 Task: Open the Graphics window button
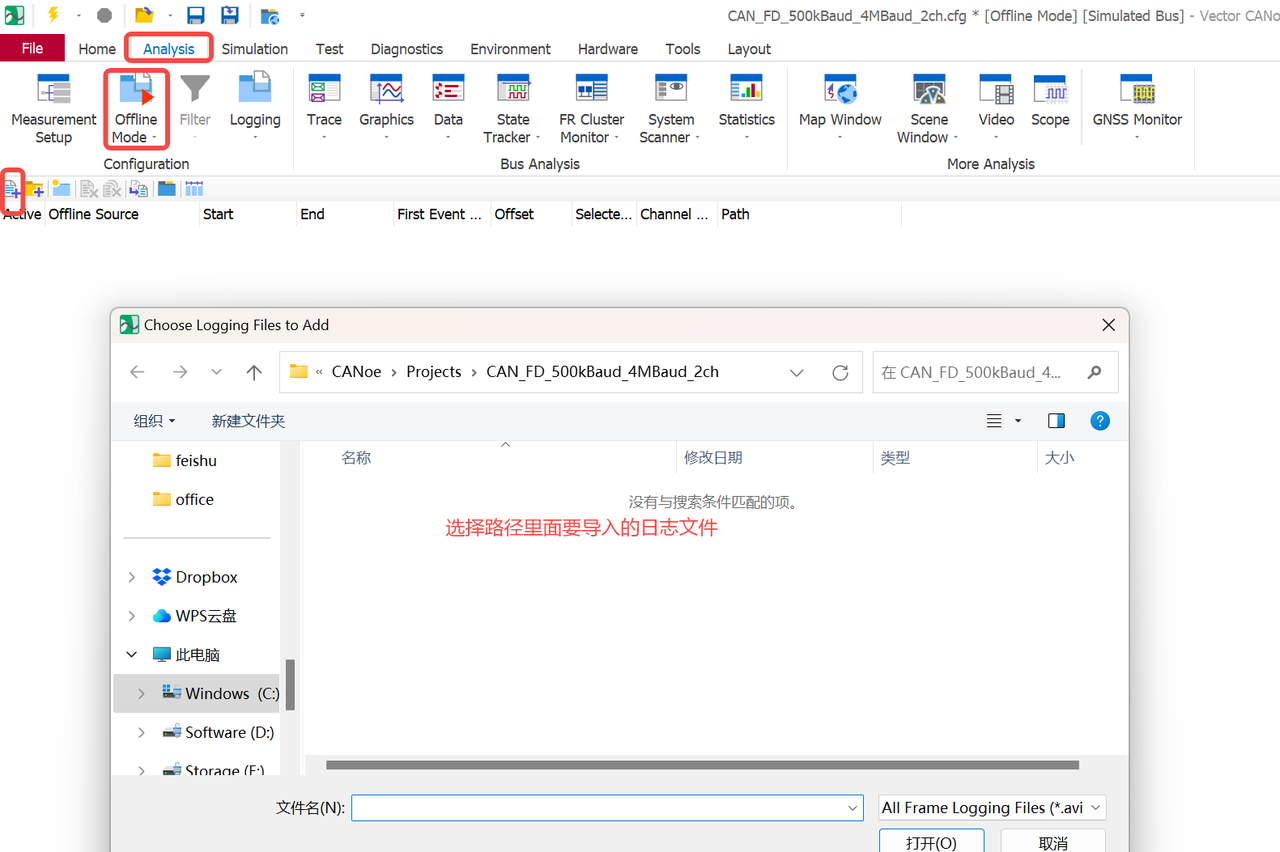pos(386,107)
